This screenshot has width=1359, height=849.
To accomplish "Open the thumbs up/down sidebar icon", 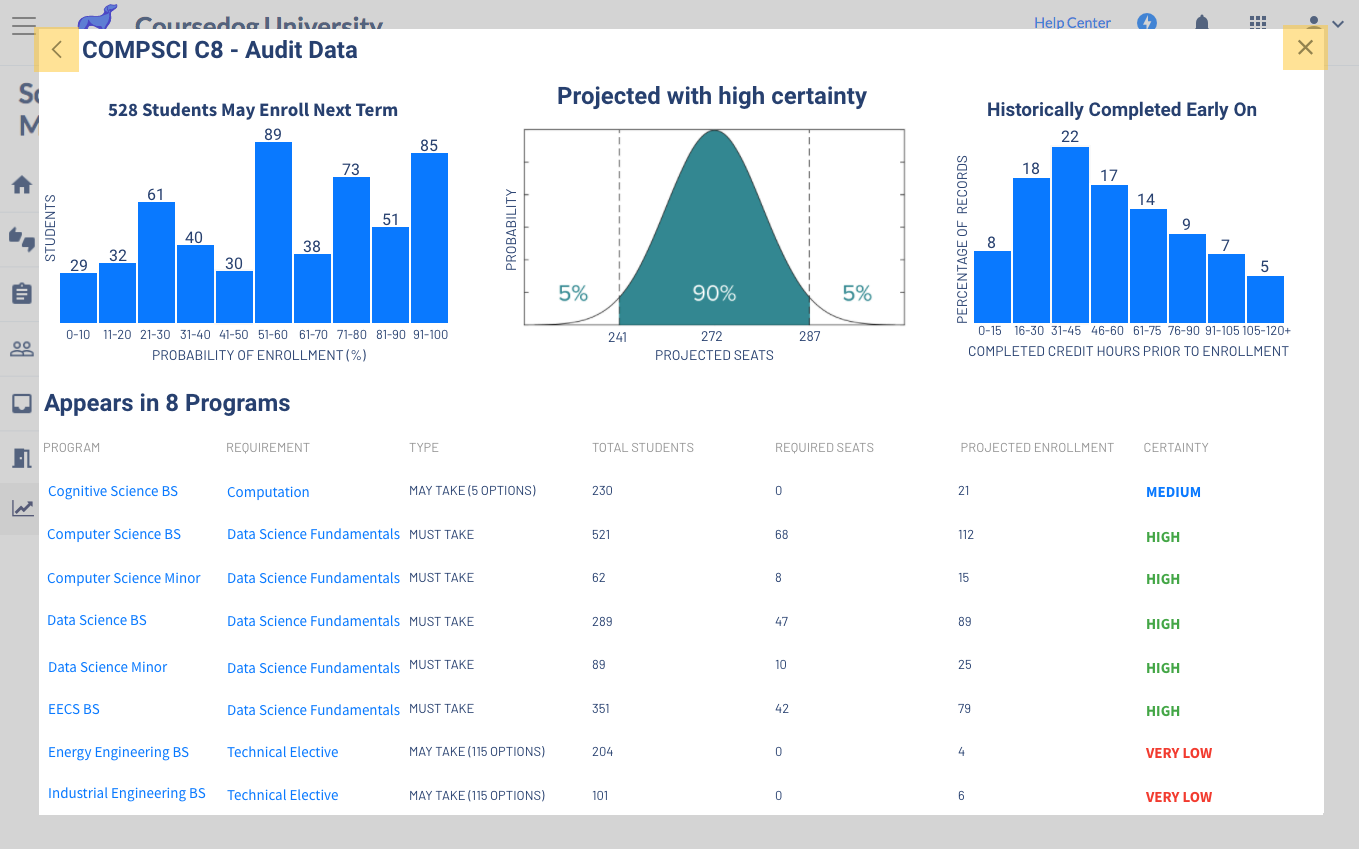I will [22, 238].
